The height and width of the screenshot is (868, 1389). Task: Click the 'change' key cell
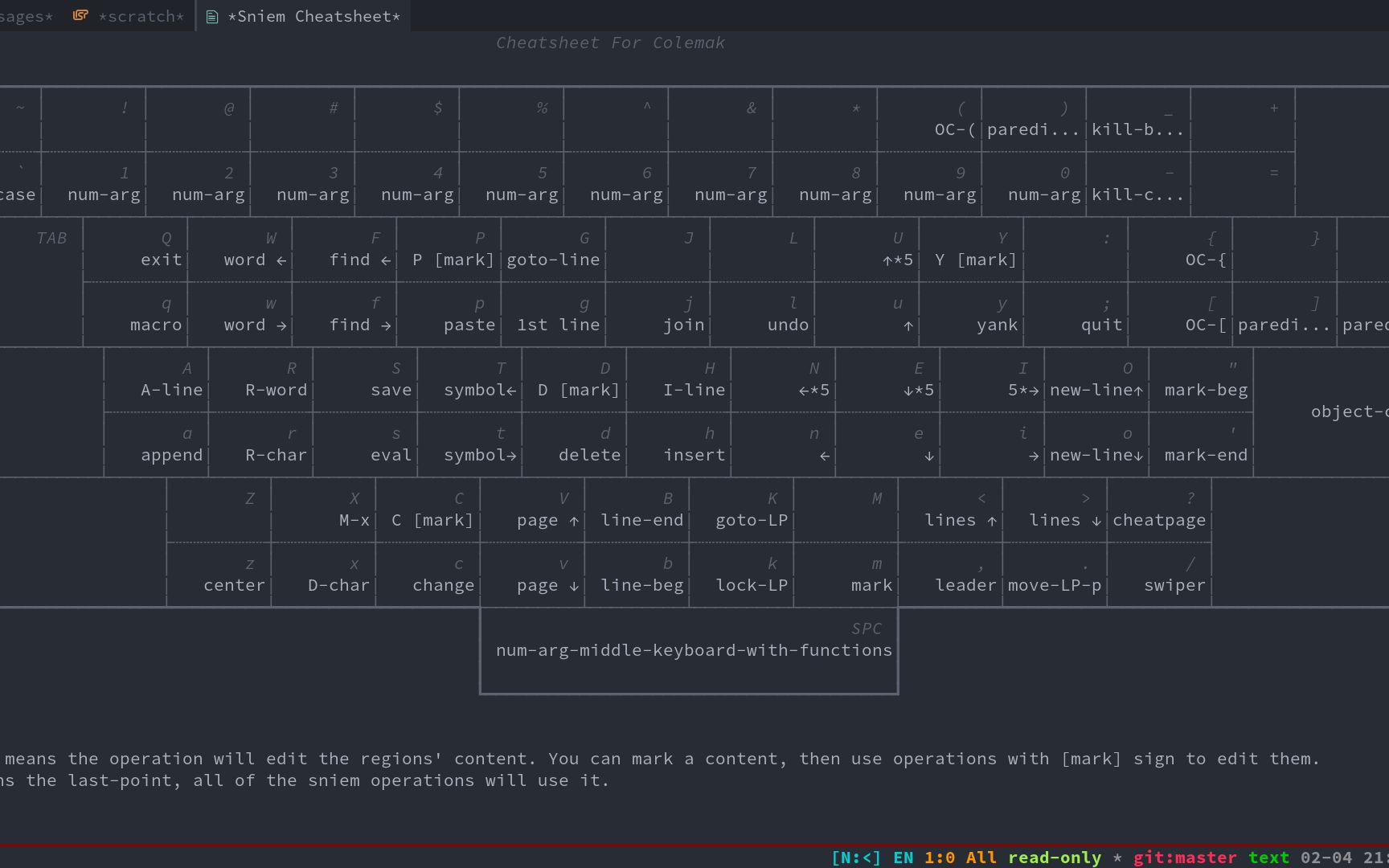click(x=428, y=575)
